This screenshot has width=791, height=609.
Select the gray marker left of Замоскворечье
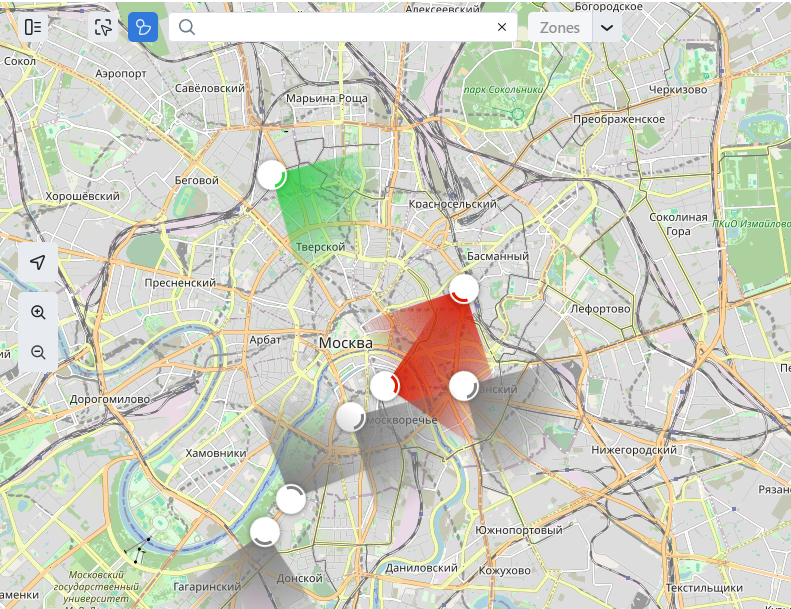(350, 417)
